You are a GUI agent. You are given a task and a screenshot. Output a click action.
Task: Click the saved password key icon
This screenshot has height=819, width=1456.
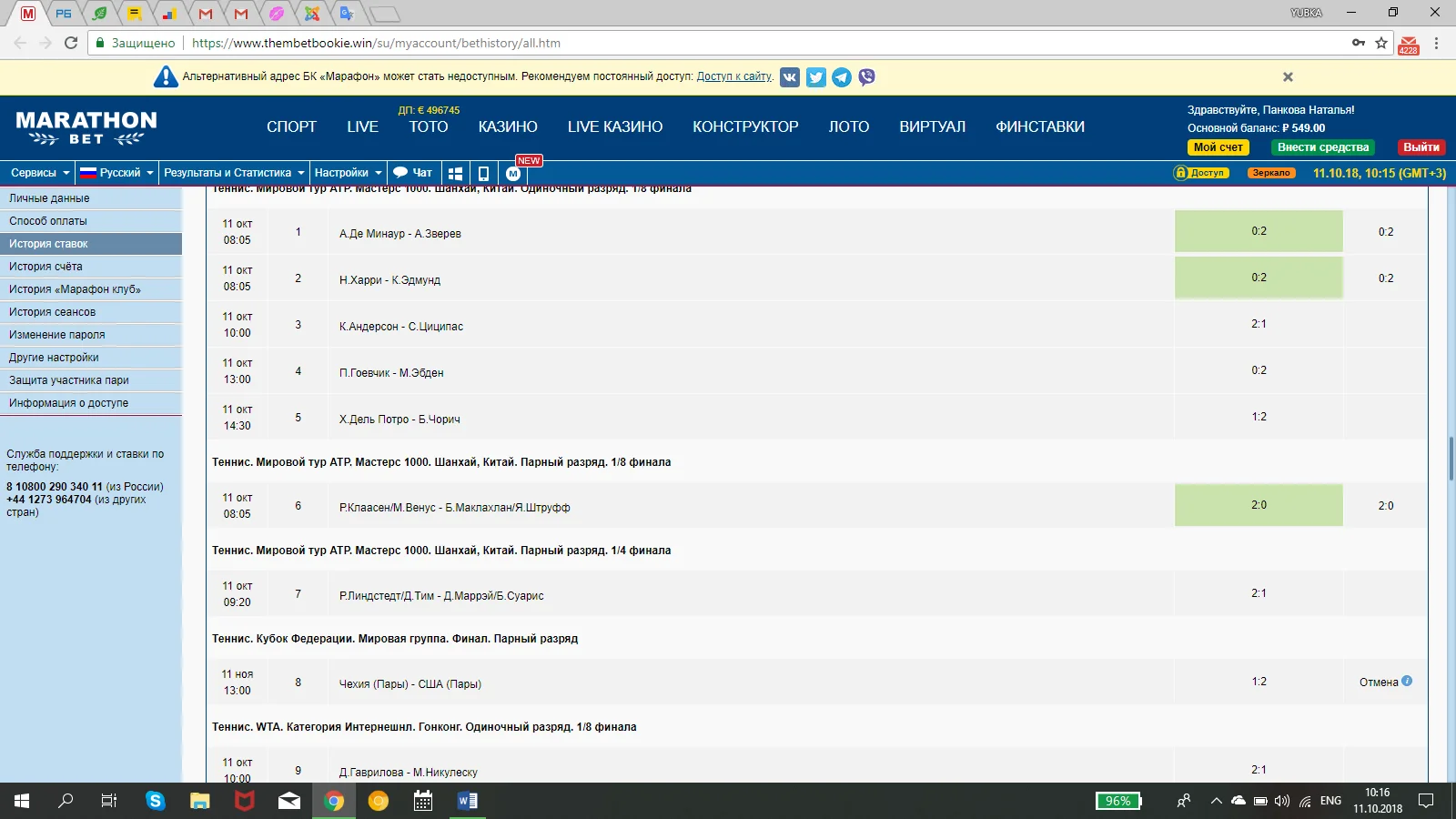(x=1359, y=43)
